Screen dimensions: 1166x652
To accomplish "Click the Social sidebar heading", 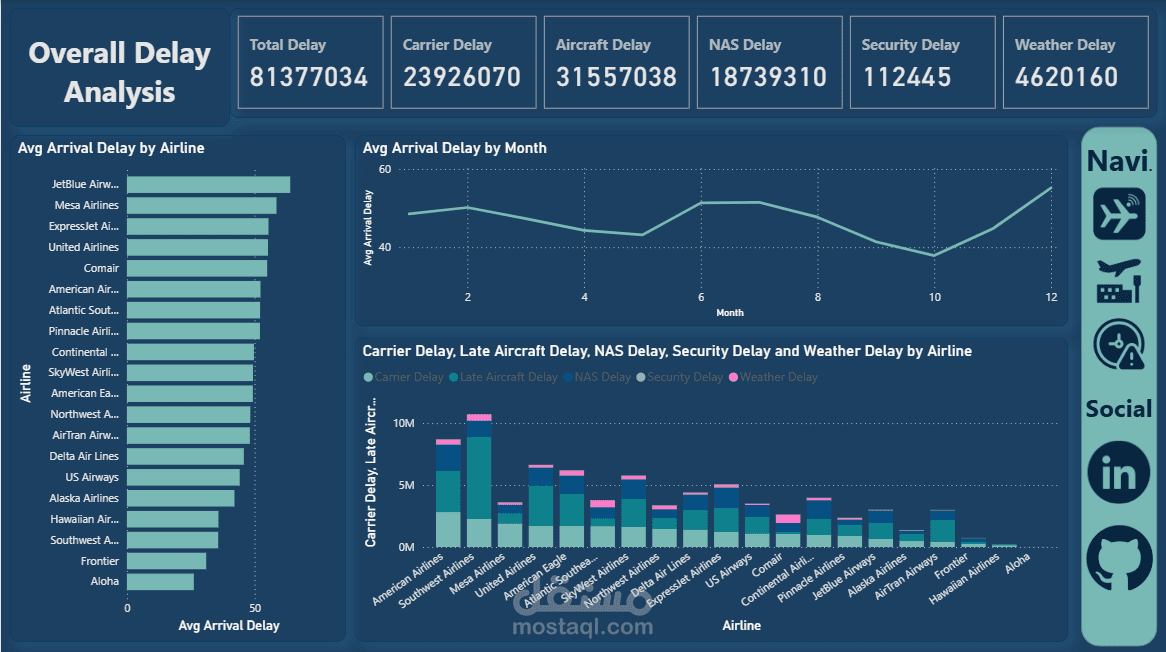I will pyautogui.click(x=1118, y=409).
